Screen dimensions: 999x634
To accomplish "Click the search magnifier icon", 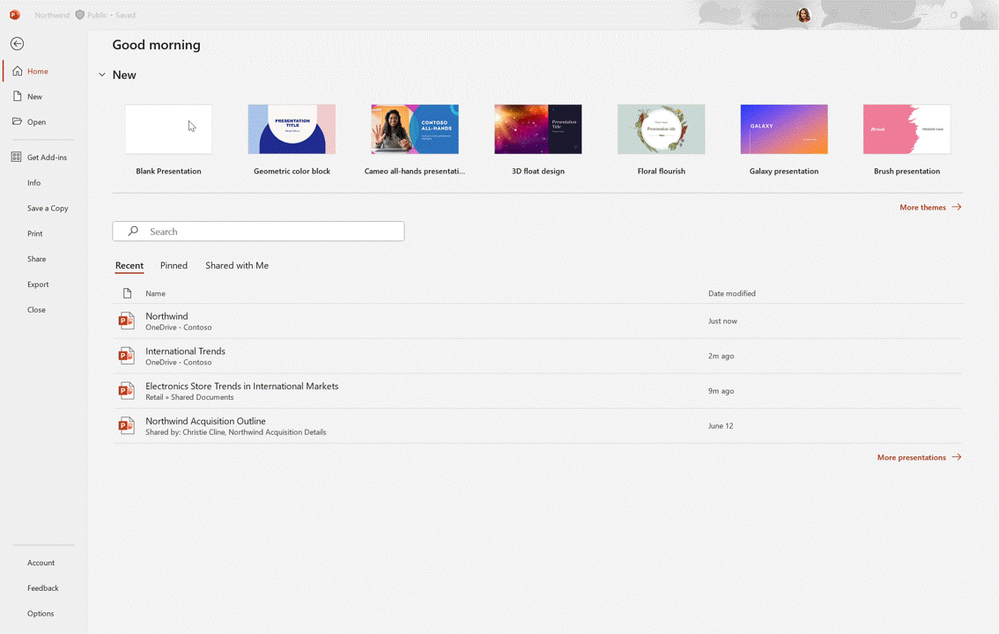I will (x=133, y=231).
